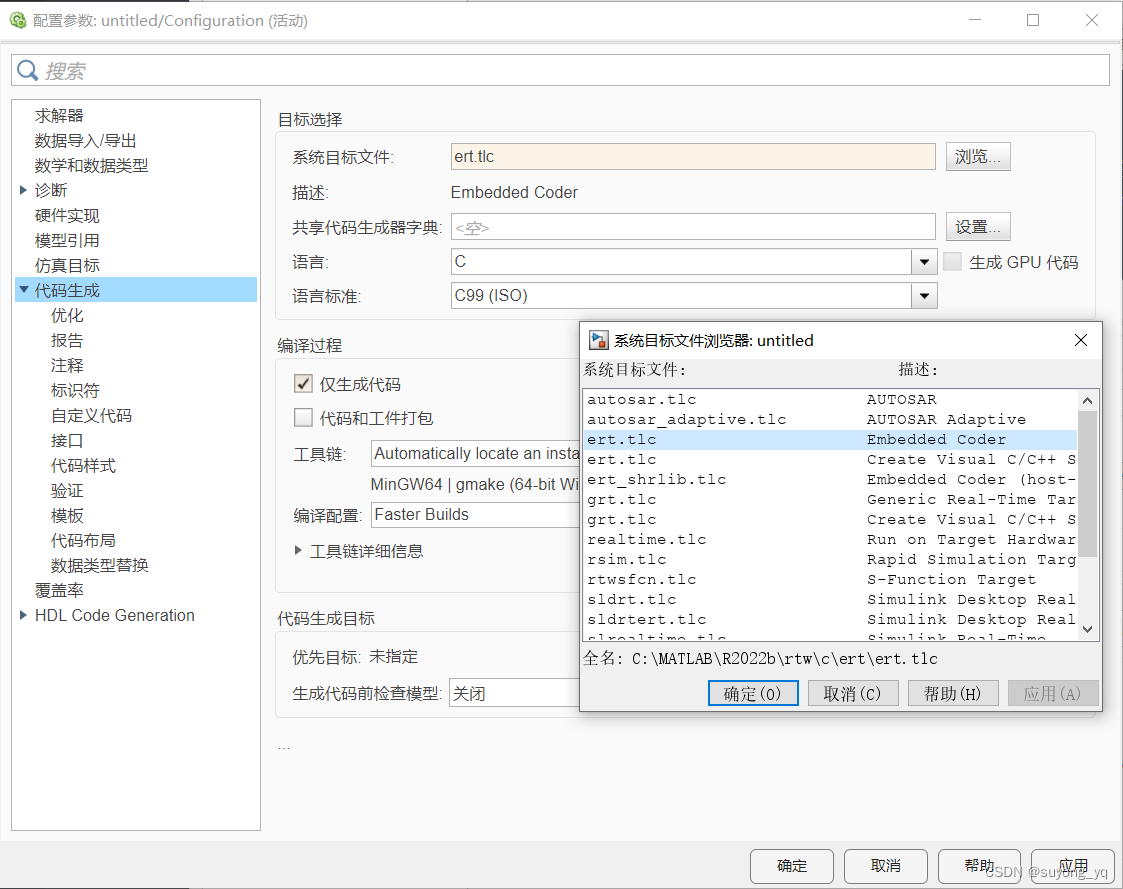Viewport: 1123px width, 889px height.
Task: Click the search magnifier icon
Action: tap(27, 70)
